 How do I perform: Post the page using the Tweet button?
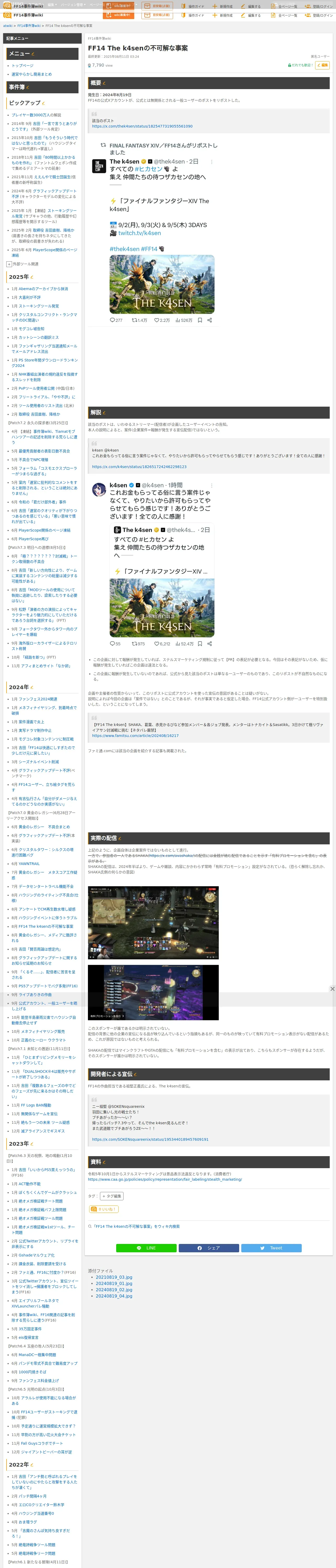[x=271, y=1248]
